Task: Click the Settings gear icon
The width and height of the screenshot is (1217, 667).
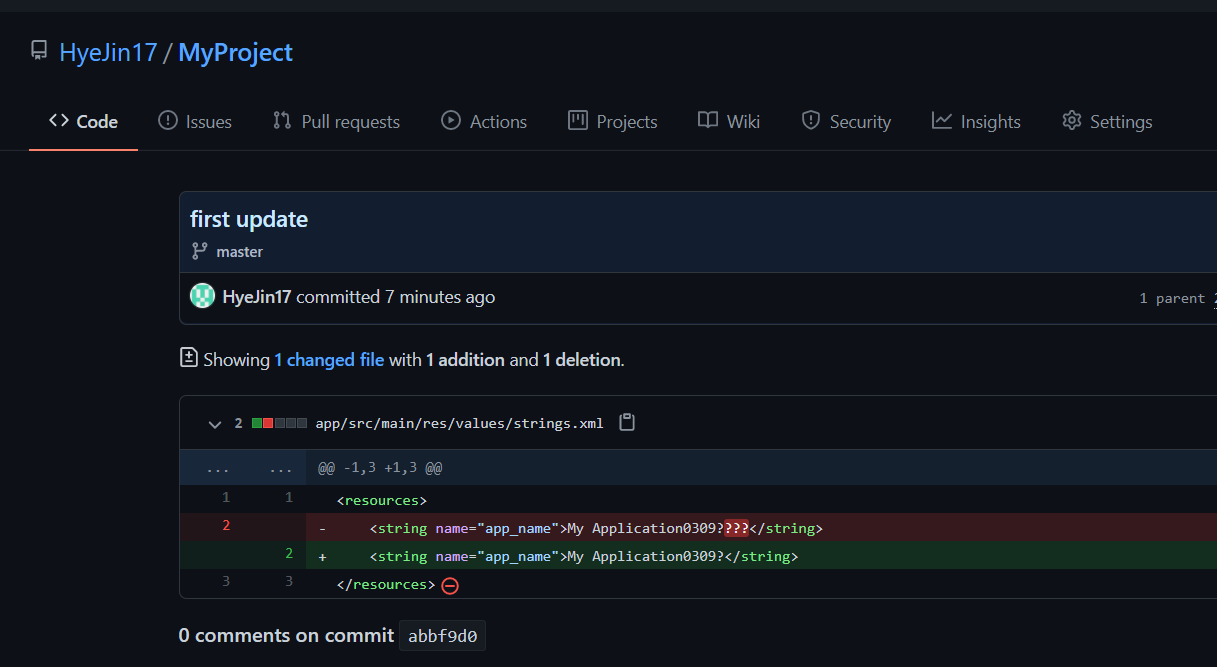Action: [x=1072, y=120]
